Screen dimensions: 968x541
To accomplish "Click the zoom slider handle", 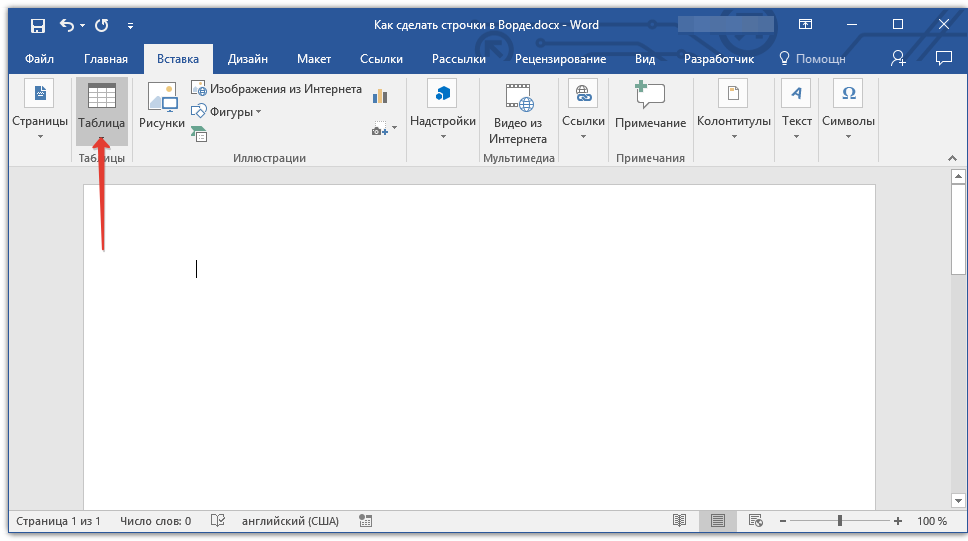I will [840, 521].
